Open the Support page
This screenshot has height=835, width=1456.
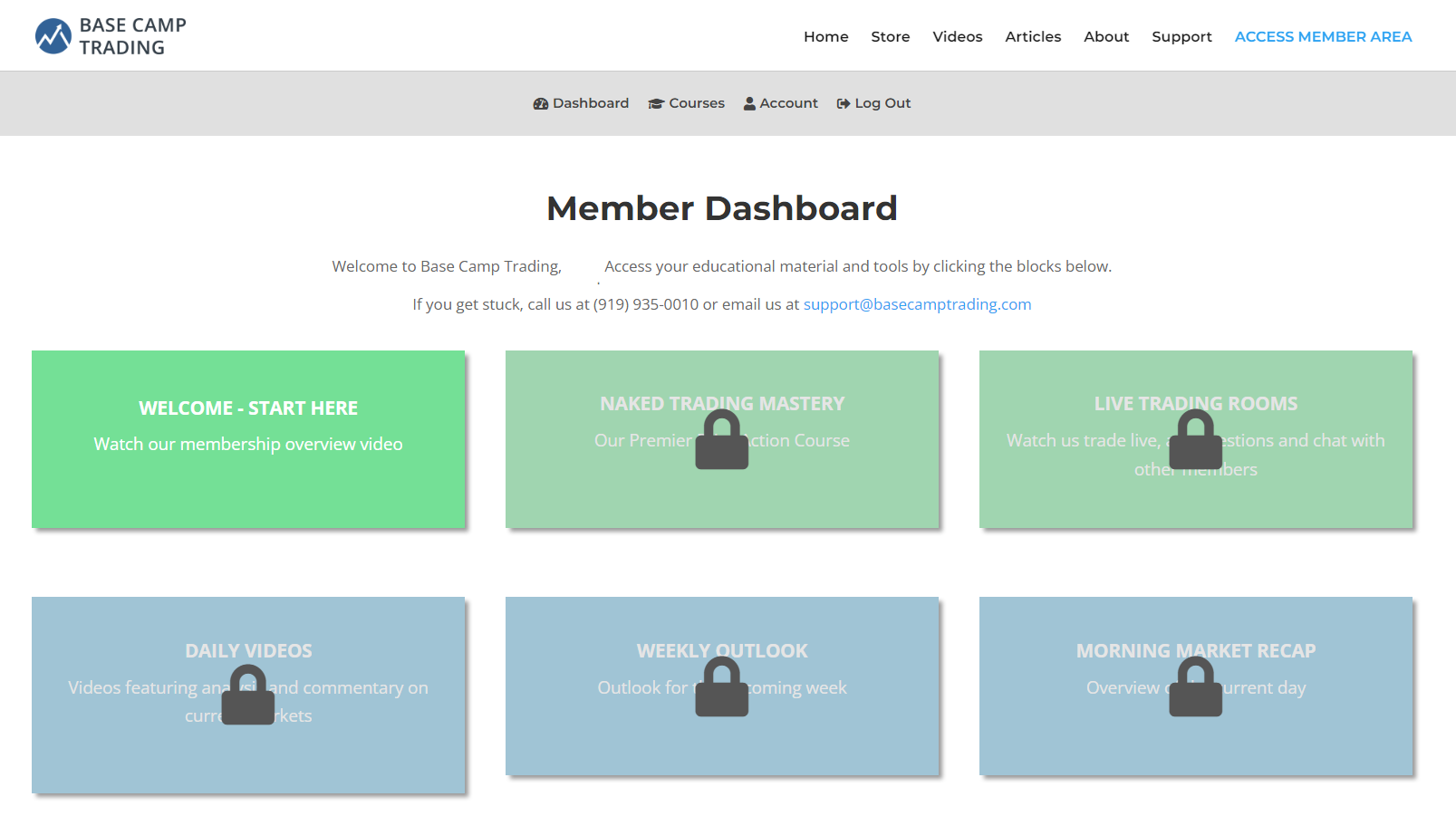1181,36
